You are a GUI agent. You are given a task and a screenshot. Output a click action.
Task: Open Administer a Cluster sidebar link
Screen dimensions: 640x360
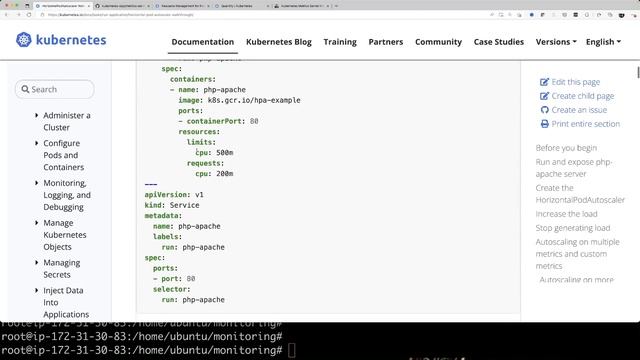point(67,121)
